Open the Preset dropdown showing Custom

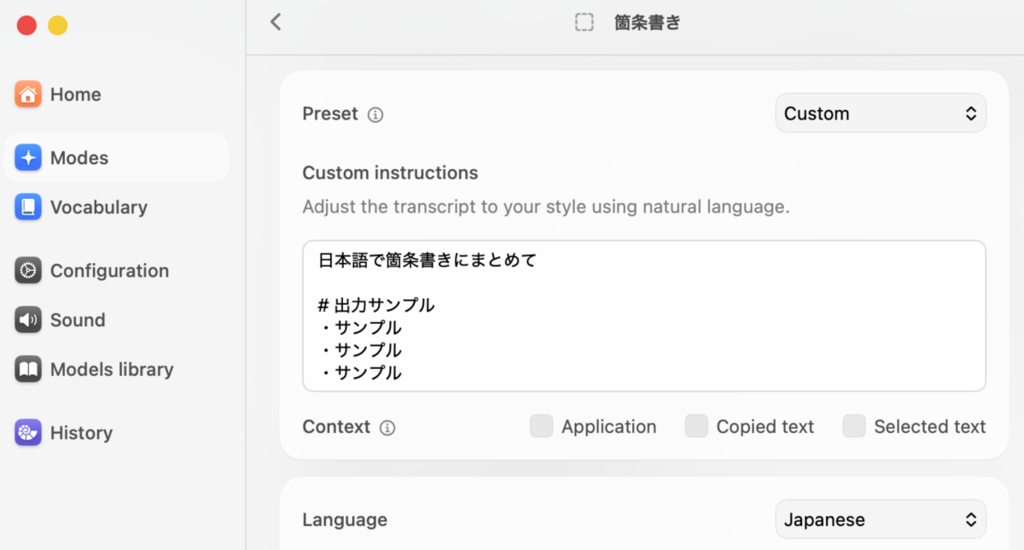pos(880,114)
